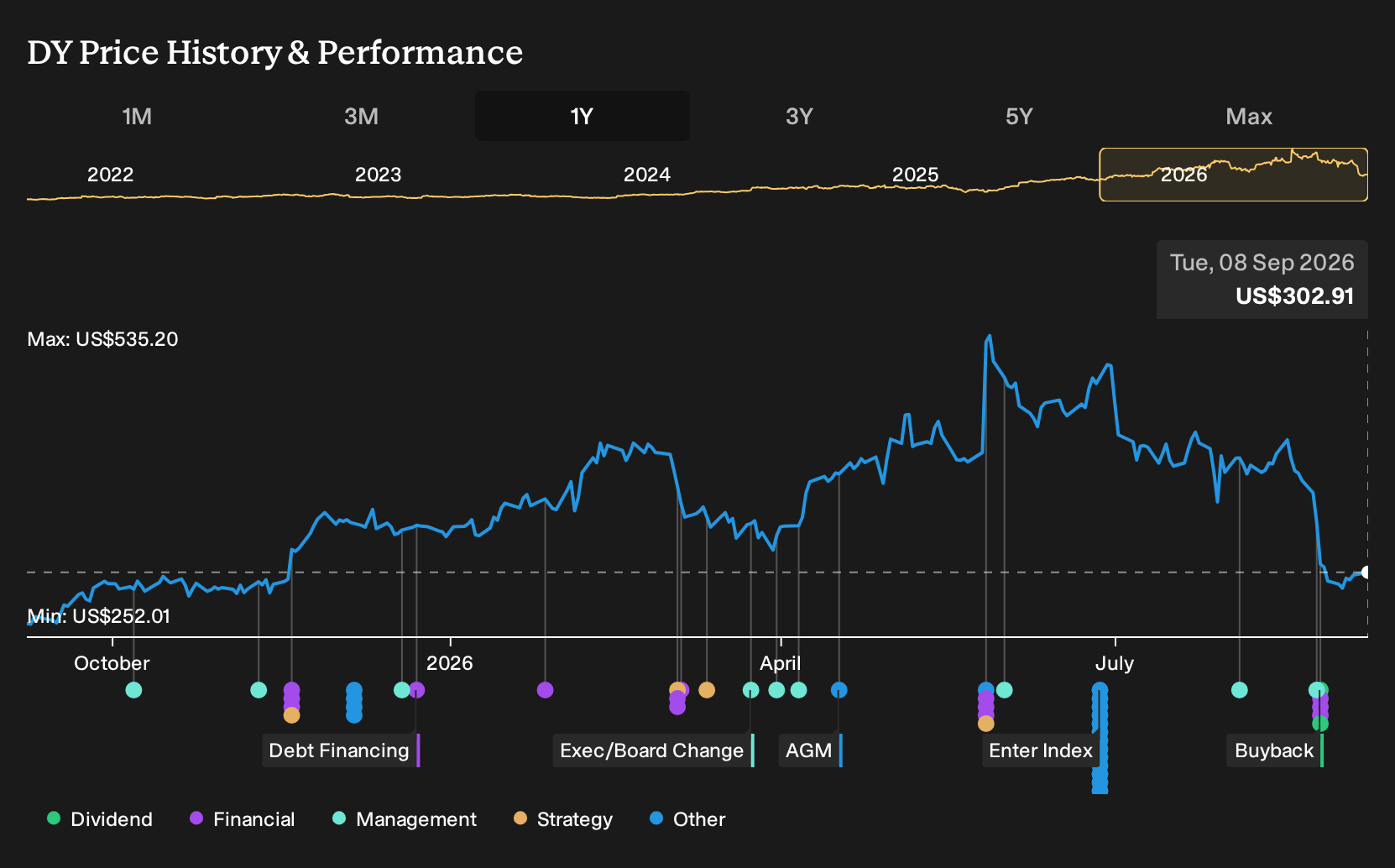Toggle the Strategy legend filter

coord(563,819)
